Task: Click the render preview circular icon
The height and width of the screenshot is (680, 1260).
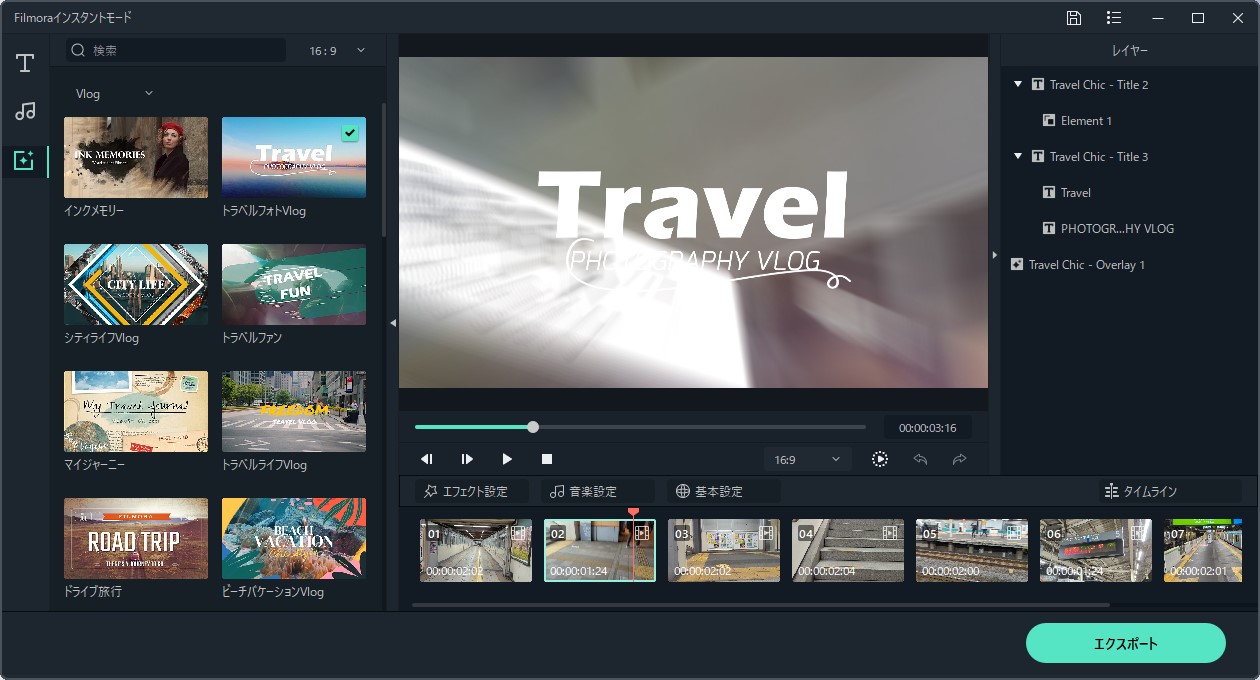Action: pos(879,459)
